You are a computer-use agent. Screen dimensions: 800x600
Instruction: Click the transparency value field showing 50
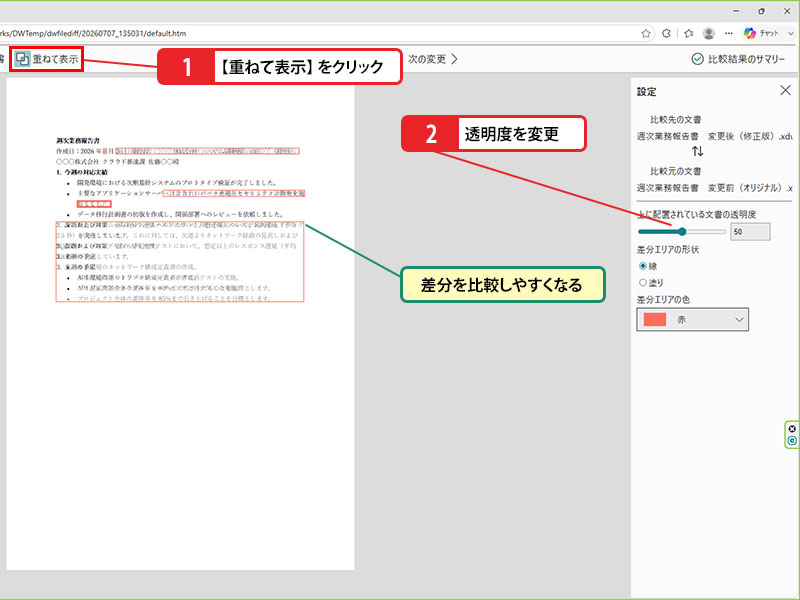[750, 232]
